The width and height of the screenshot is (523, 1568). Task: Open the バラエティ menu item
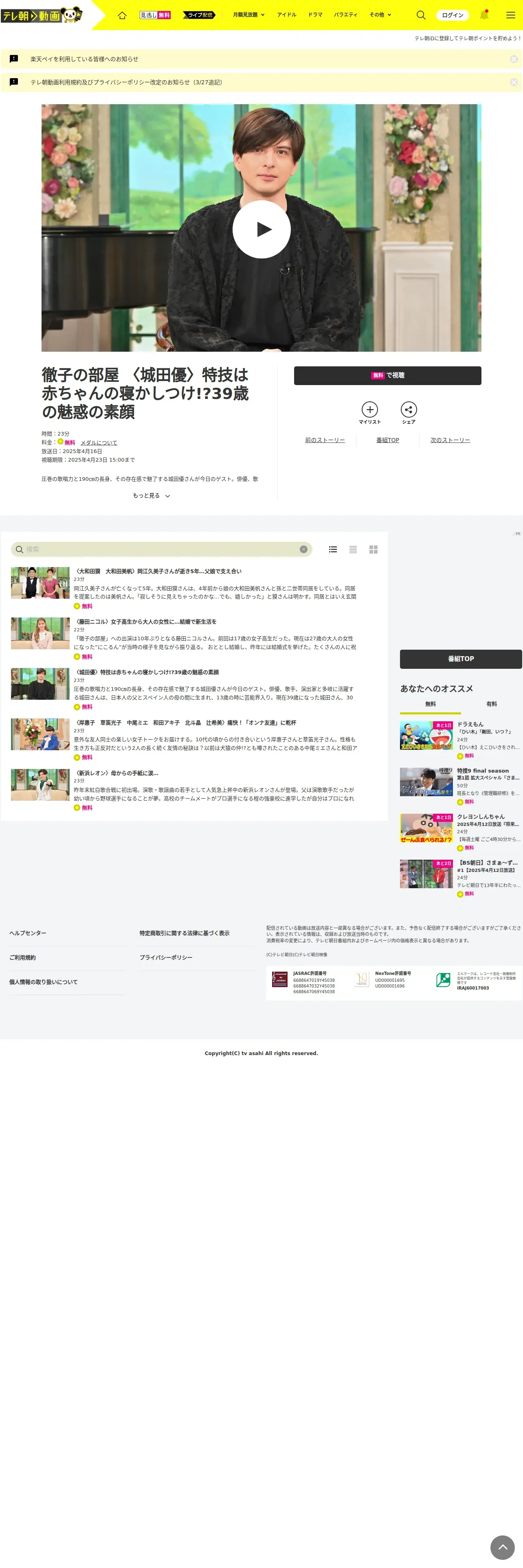pyautogui.click(x=346, y=15)
